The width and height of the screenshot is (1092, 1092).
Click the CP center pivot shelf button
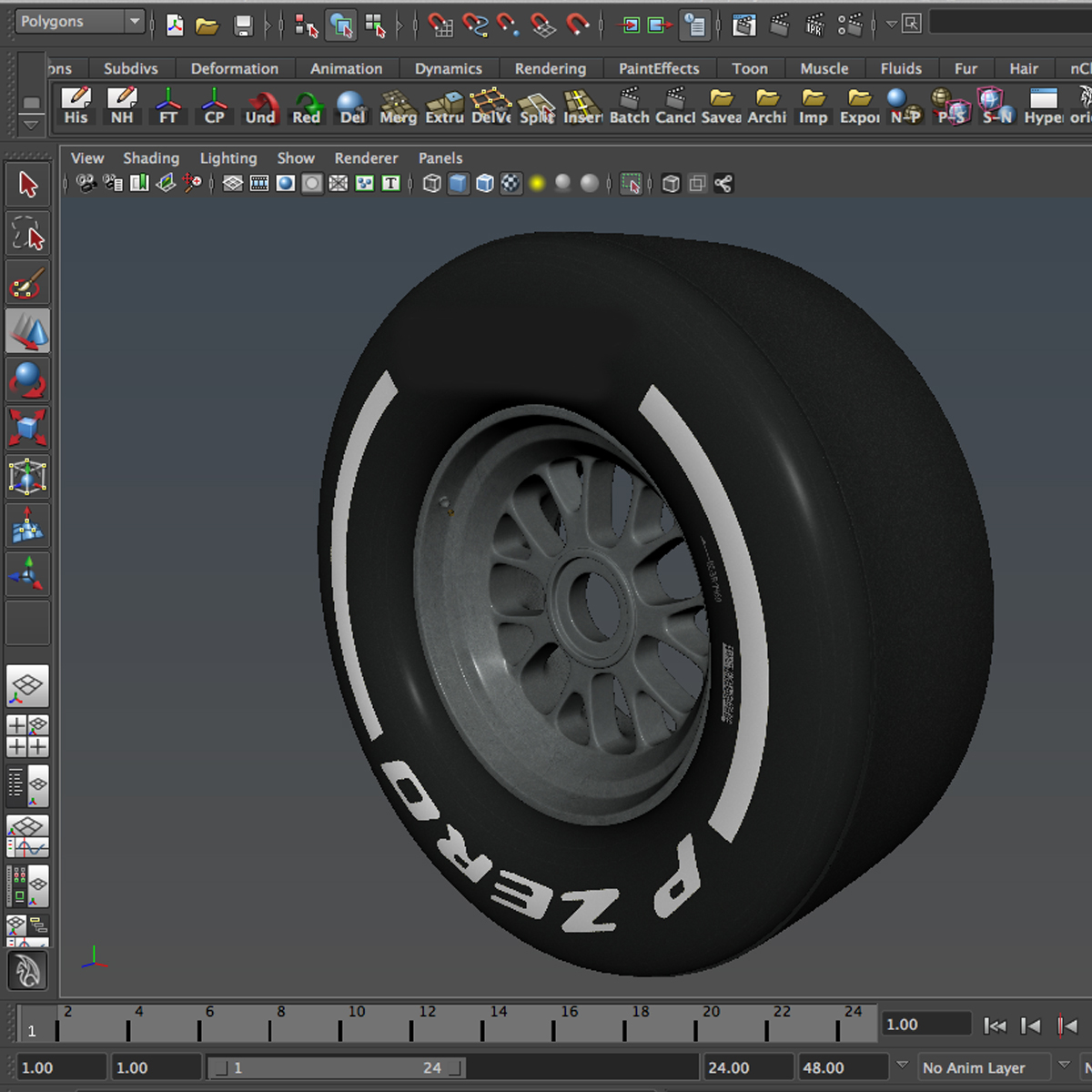pos(214,107)
